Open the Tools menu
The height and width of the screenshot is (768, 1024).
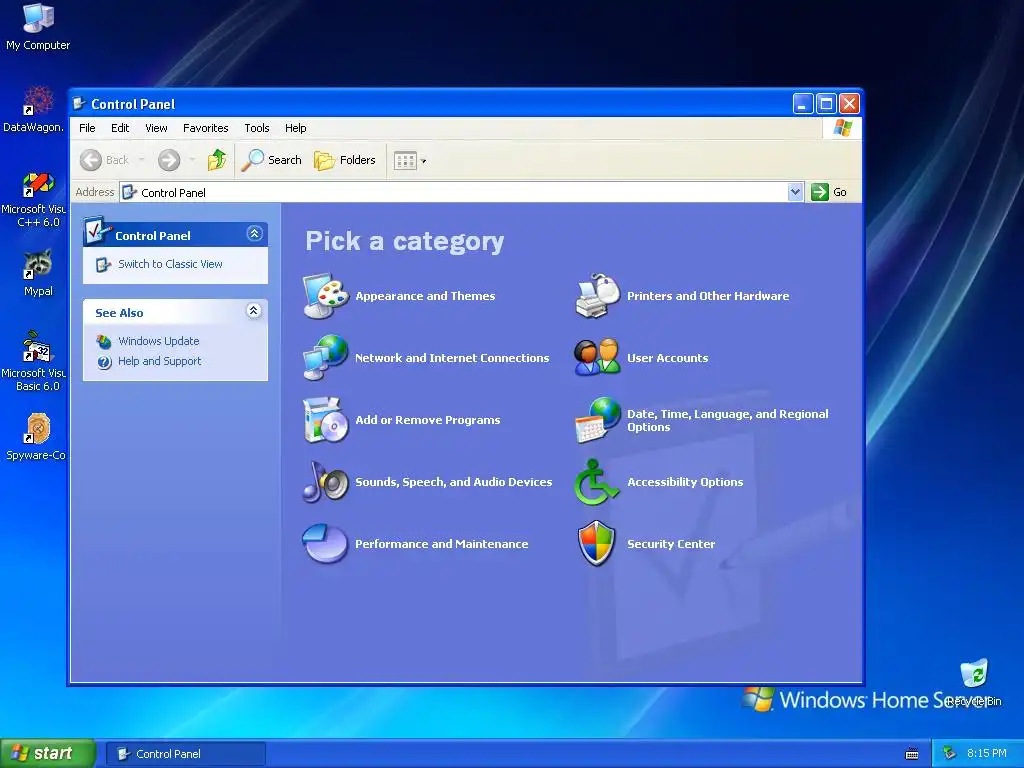(257, 128)
